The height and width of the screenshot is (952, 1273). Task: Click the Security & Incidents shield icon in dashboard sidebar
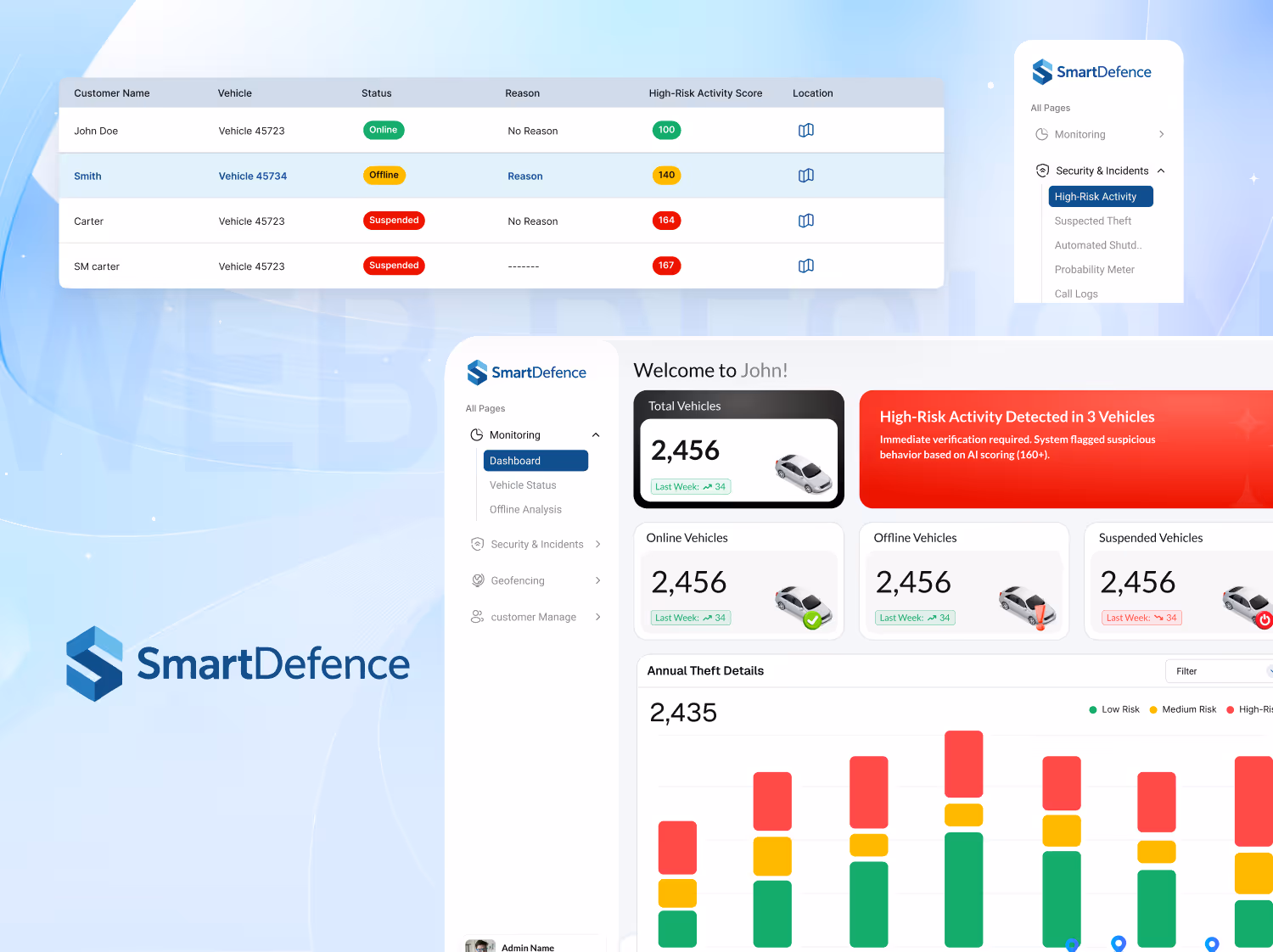click(478, 544)
